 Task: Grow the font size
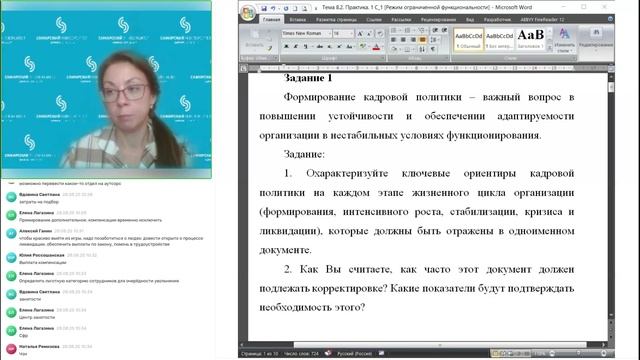tap(360, 33)
